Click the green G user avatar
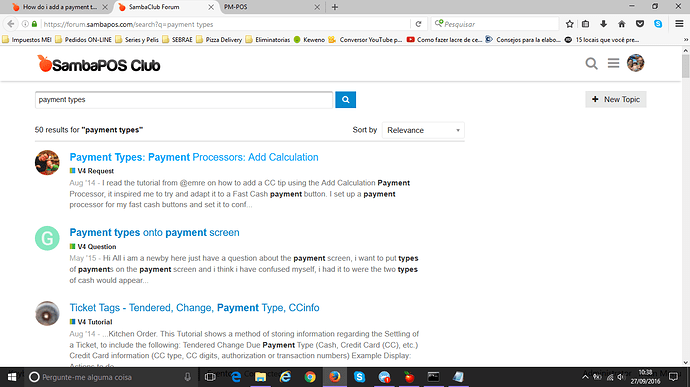Image resolution: width=690 pixels, height=387 pixels. pyautogui.click(x=47, y=238)
